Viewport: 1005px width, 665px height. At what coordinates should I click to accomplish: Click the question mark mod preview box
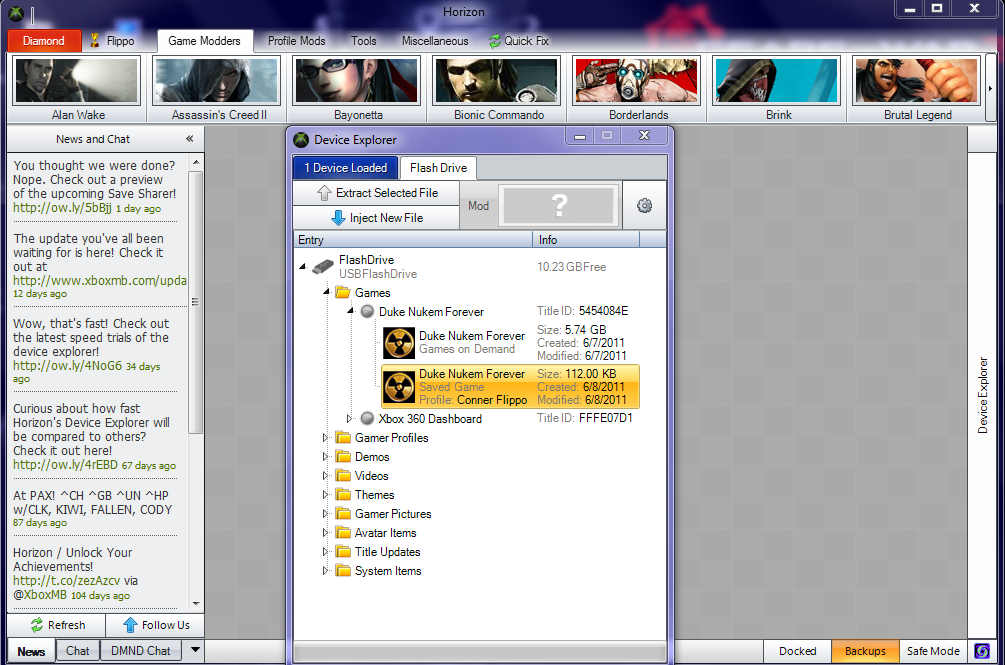[560, 206]
